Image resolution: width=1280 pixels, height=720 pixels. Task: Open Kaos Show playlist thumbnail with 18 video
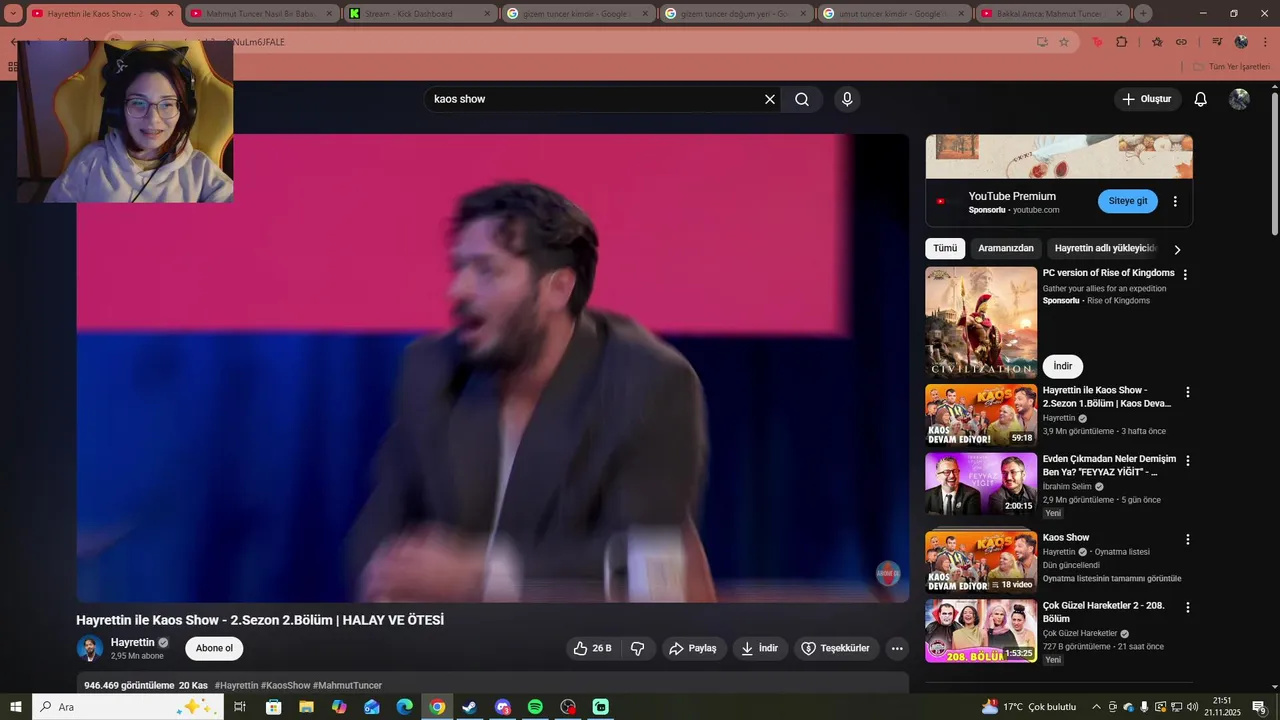click(981, 561)
